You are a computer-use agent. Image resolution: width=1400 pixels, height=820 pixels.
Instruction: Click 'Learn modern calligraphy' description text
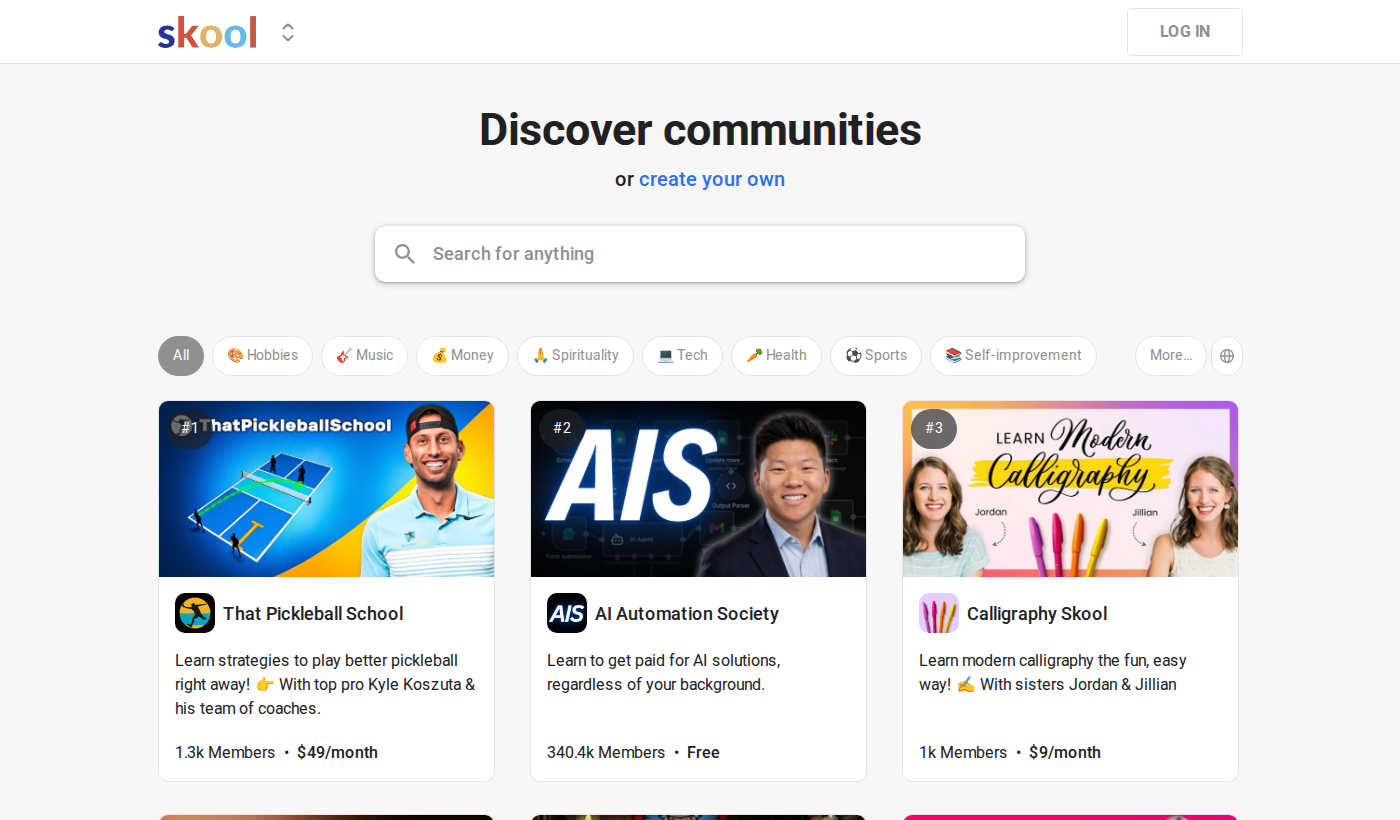1053,672
